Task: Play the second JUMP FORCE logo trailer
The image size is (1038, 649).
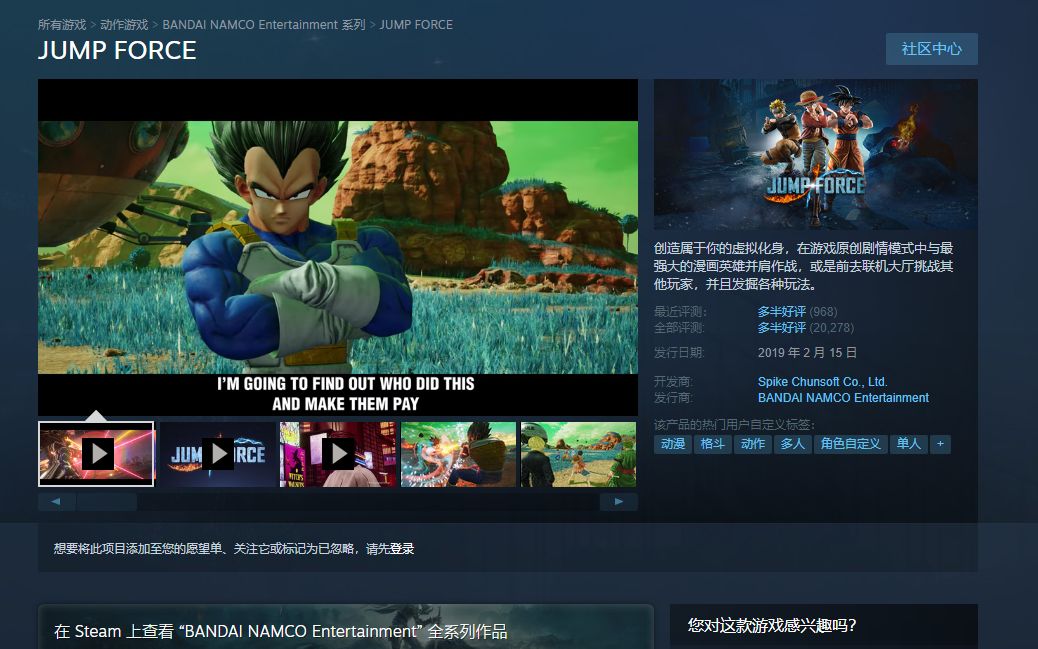Action: click(x=217, y=454)
